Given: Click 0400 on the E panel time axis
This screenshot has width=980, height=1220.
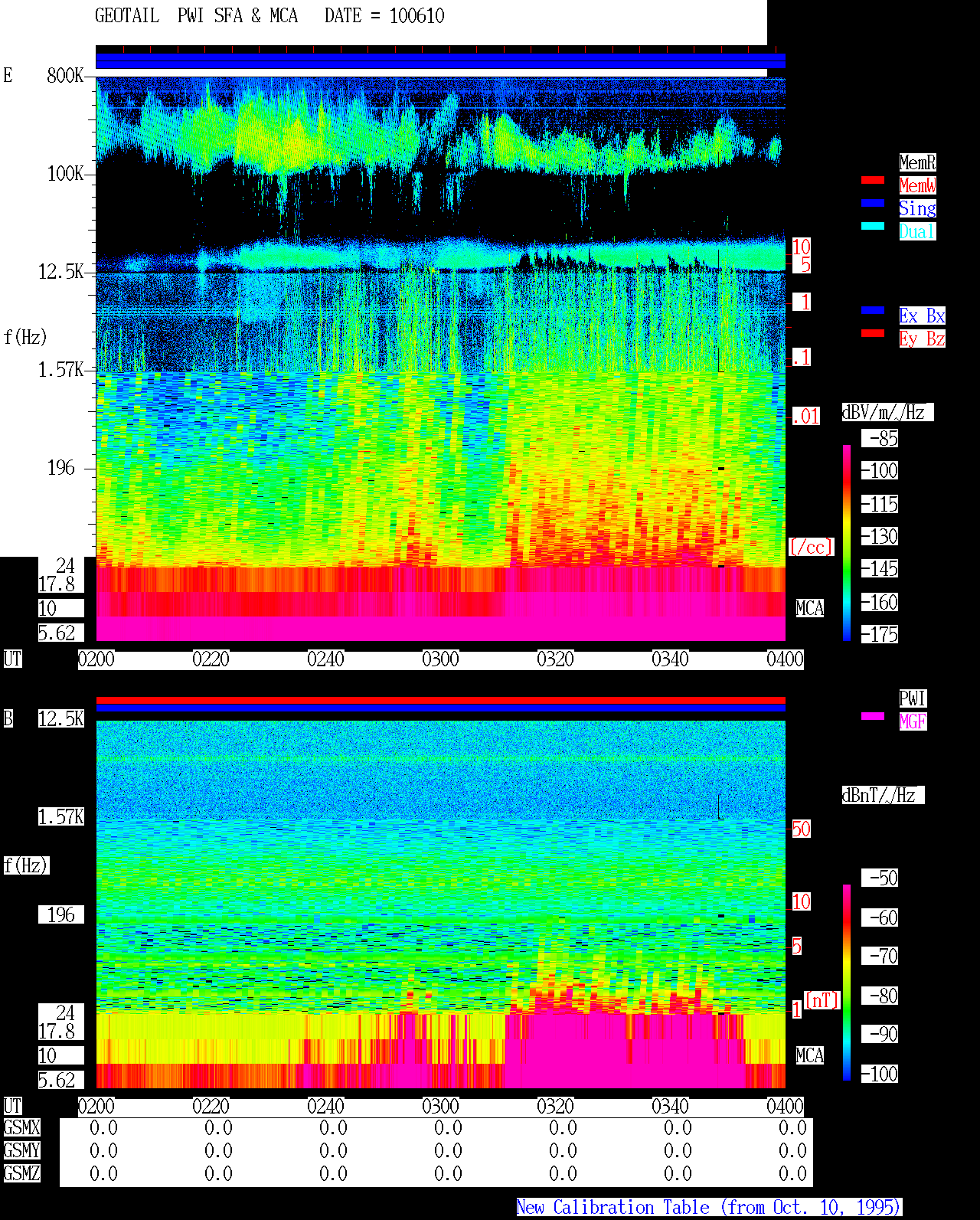Looking at the screenshot, I should (x=786, y=659).
